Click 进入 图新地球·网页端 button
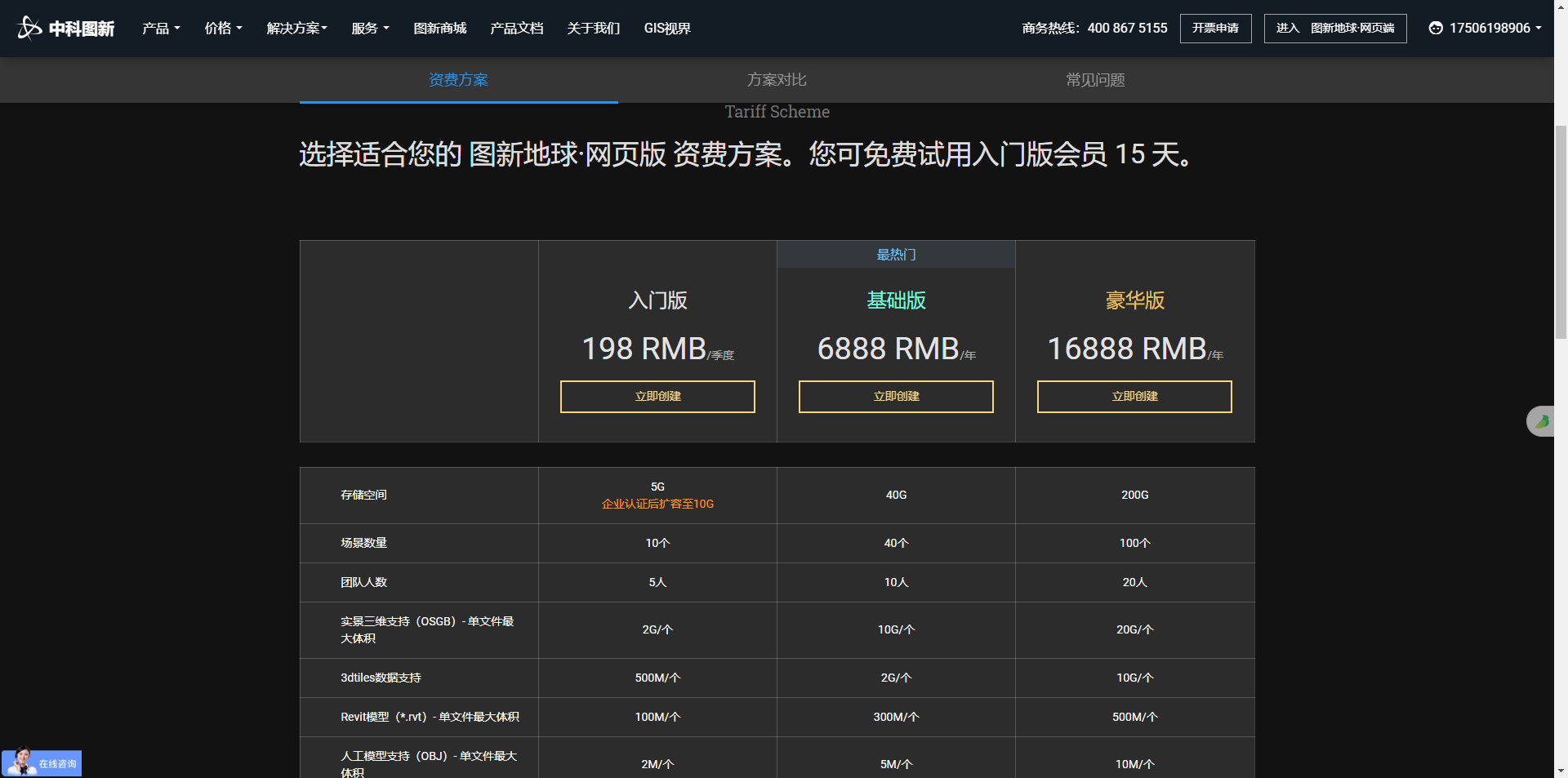 coord(1335,29)
